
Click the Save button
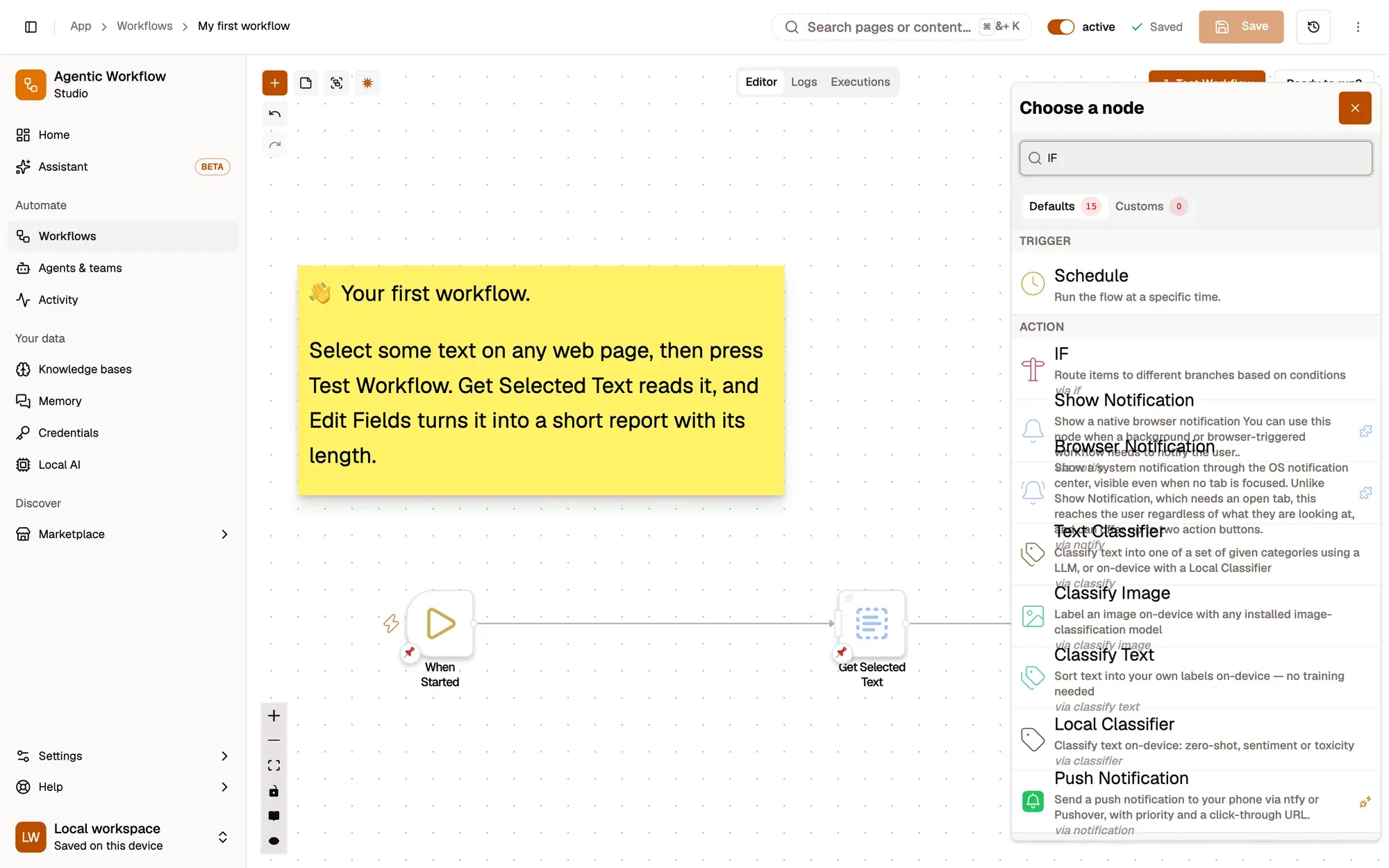coord(1240,26)
